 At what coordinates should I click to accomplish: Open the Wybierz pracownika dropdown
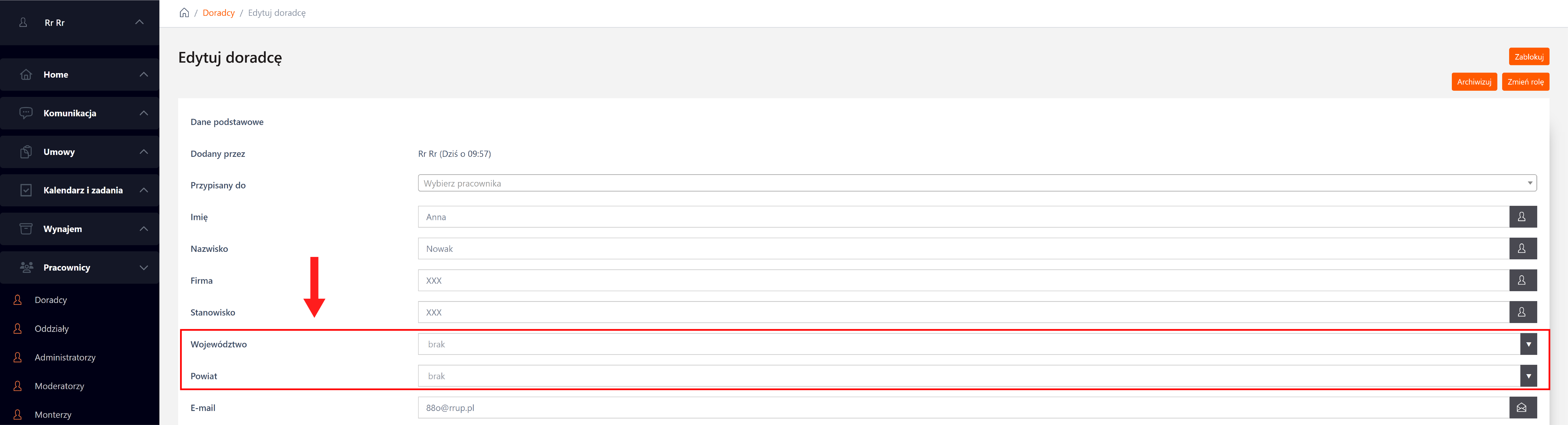point(976,183)
